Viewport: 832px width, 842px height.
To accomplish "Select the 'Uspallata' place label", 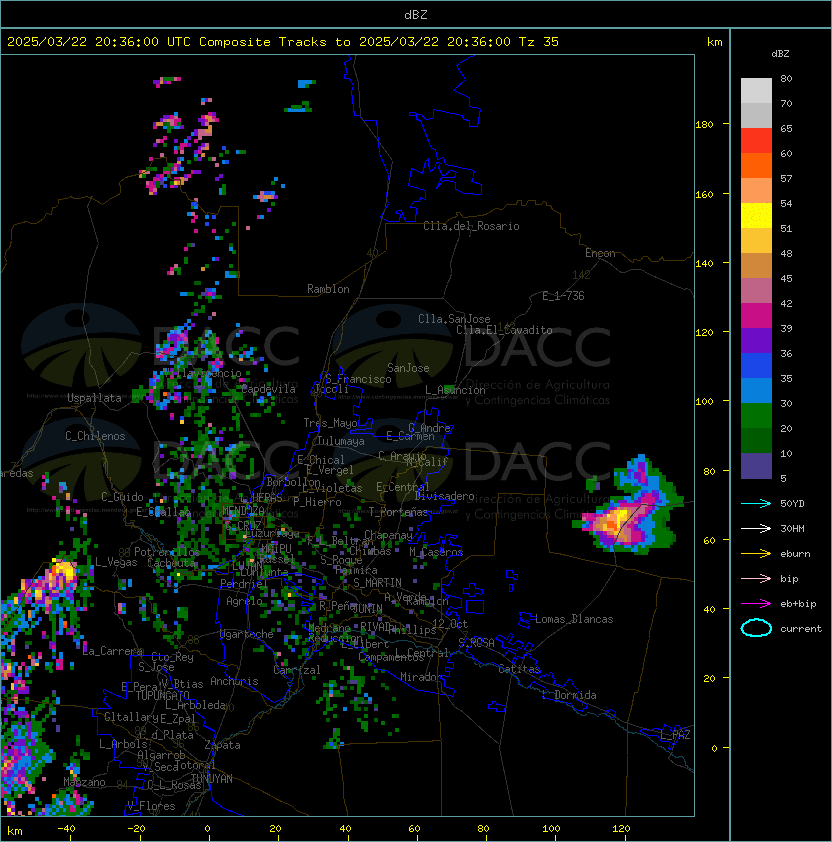I will [x=94, y=398].
